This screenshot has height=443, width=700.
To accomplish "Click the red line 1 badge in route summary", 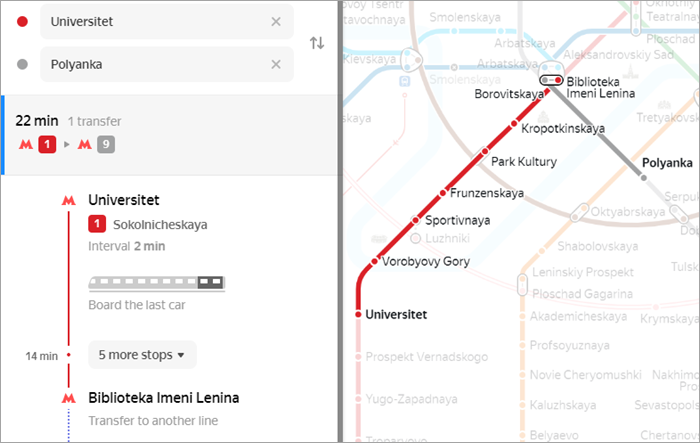I will [x=47, y=144].
